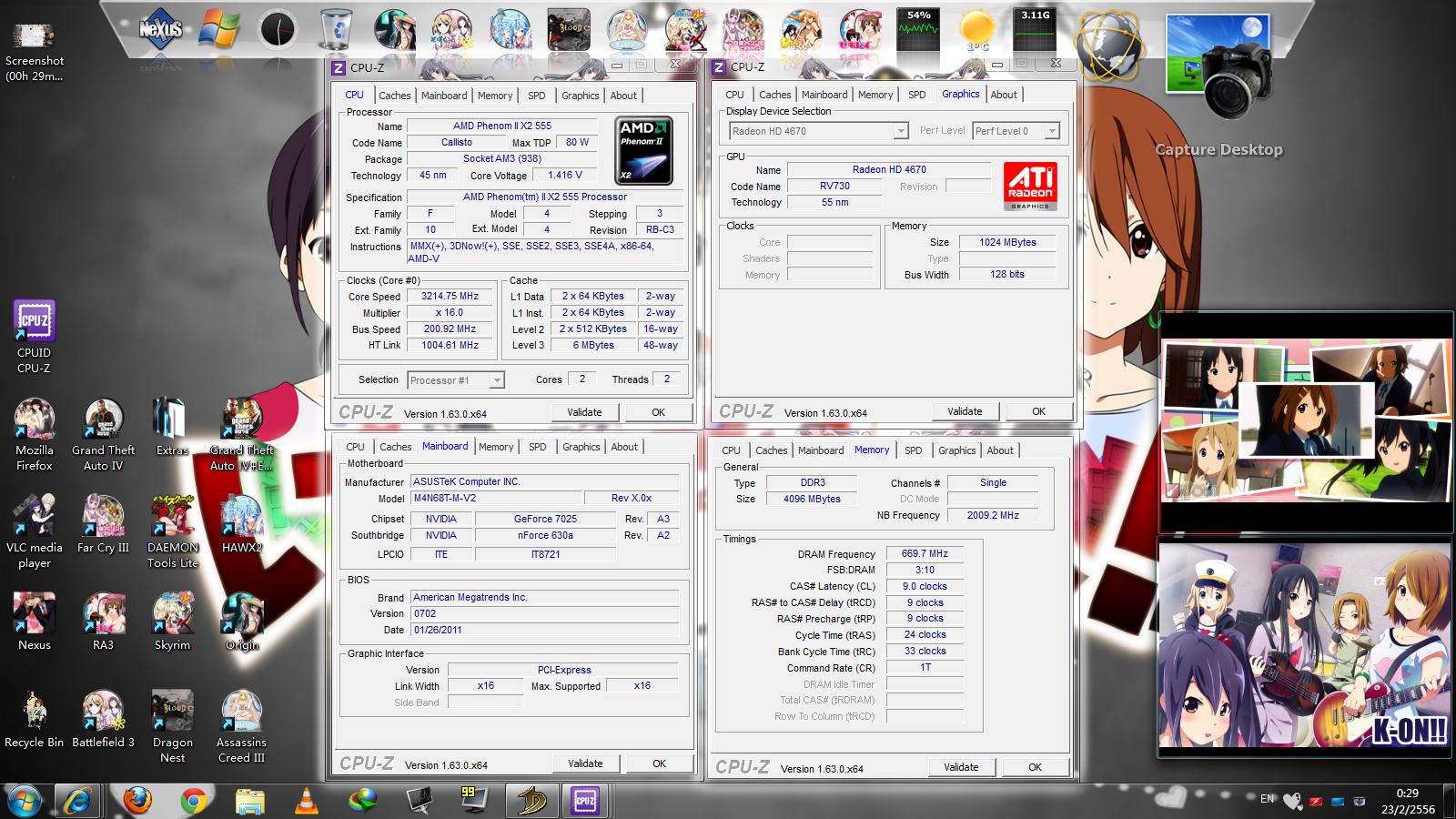Launch the Far Cry III desktop shortcut
This screenshot has height=819, width=1456.
[x=103, y=517]
